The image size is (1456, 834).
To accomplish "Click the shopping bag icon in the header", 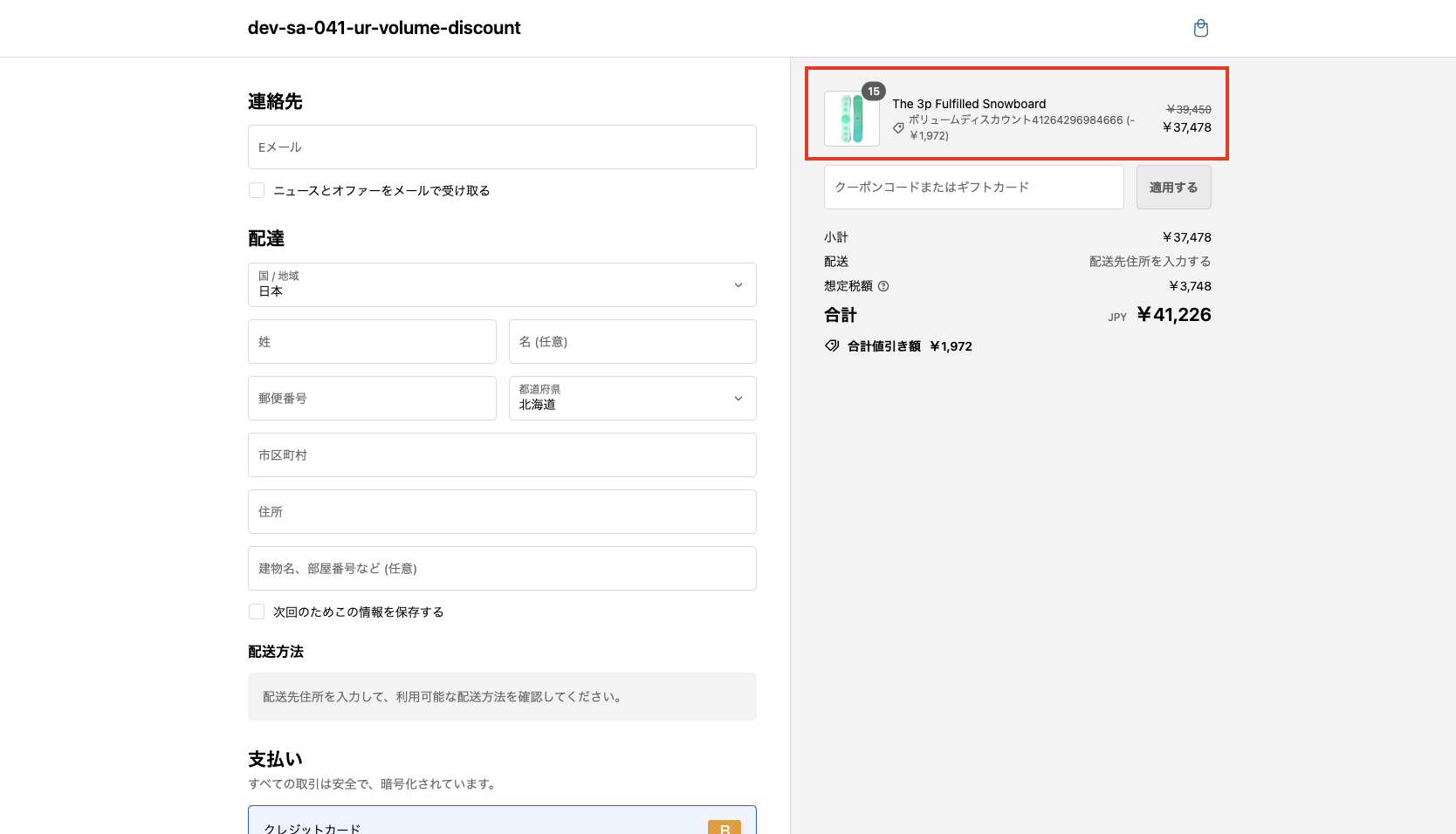I will click(1200, 28).
